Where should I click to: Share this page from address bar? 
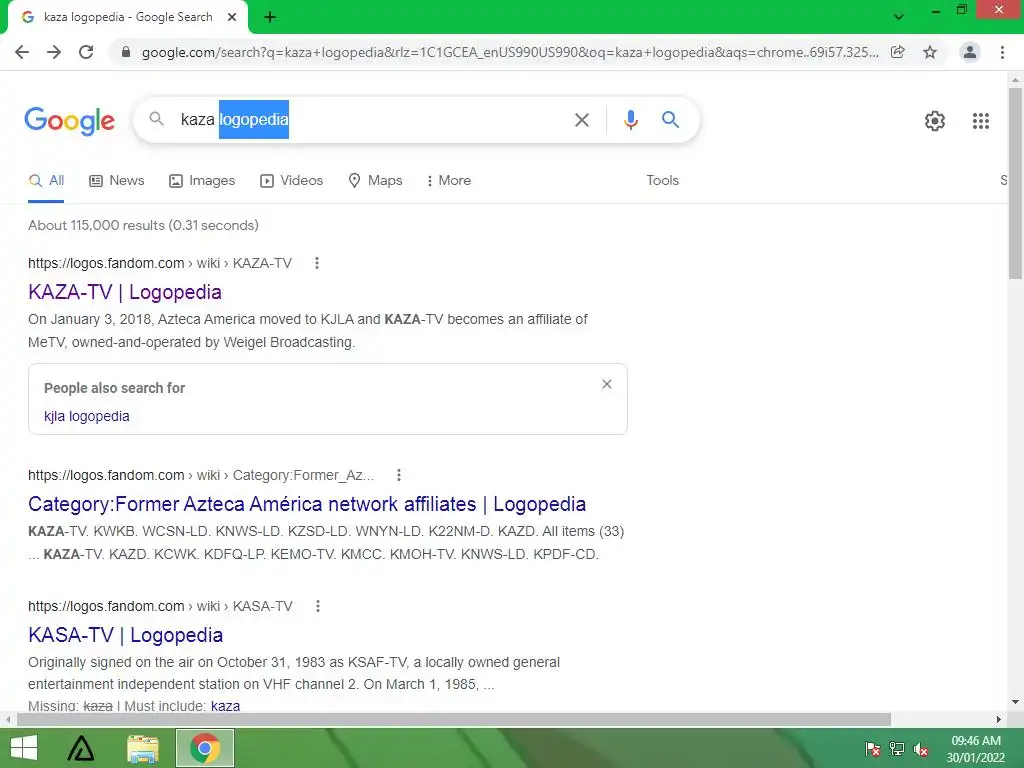tap(898, 52)
